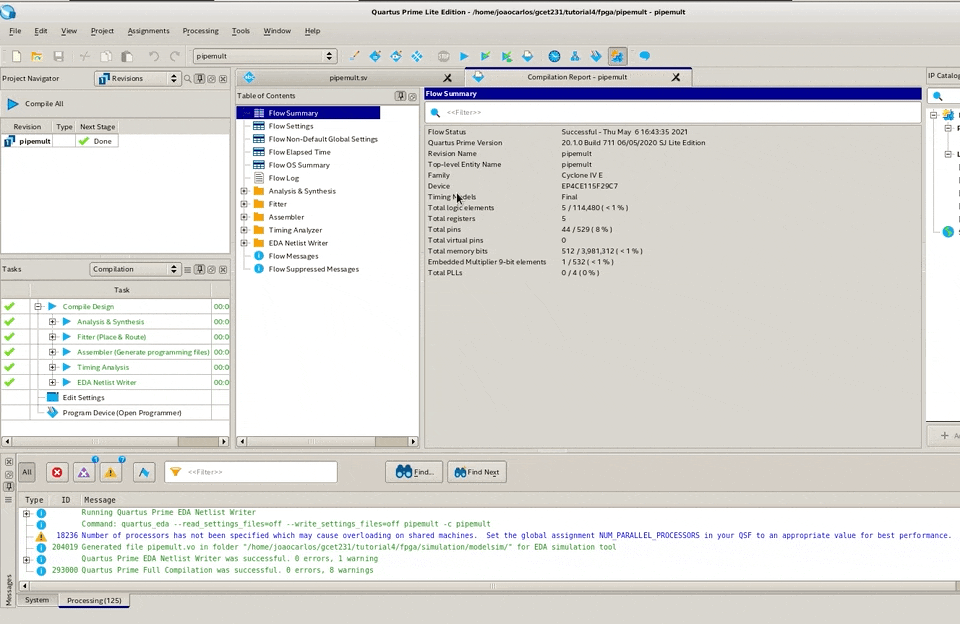Image resolution: width=960 pixels, height=624 pixels.
Task: Select the Processing (125) tab
Action: pos(94,601)
